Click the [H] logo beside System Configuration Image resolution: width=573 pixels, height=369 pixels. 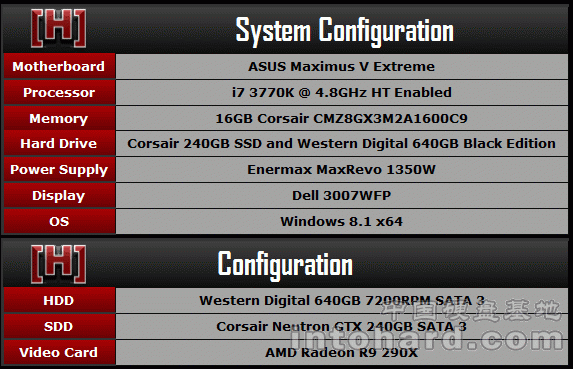(58, 28)
